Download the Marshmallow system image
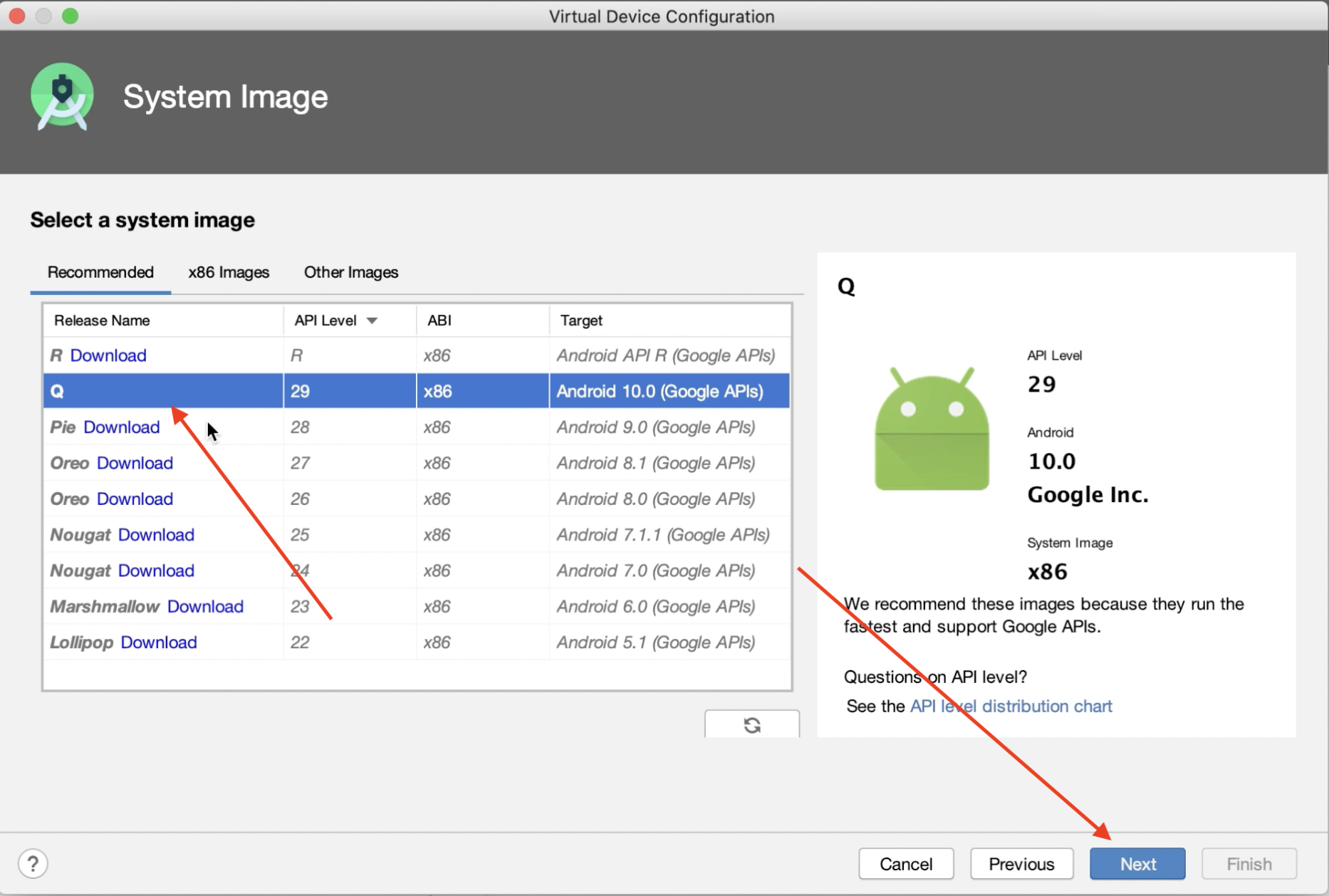 pos(205,606)
